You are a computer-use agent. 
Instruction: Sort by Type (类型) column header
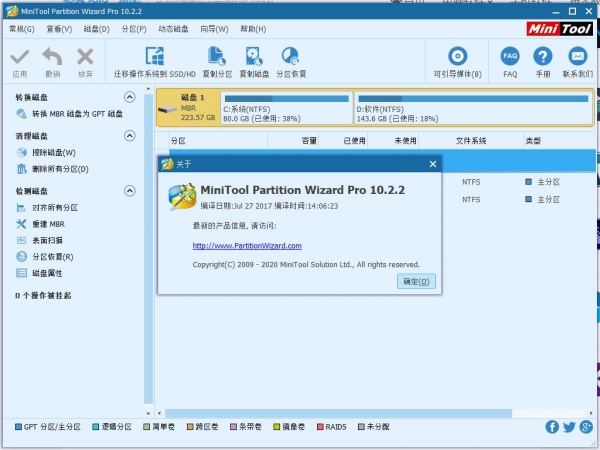pyautogui.click(x=560, y=141)
